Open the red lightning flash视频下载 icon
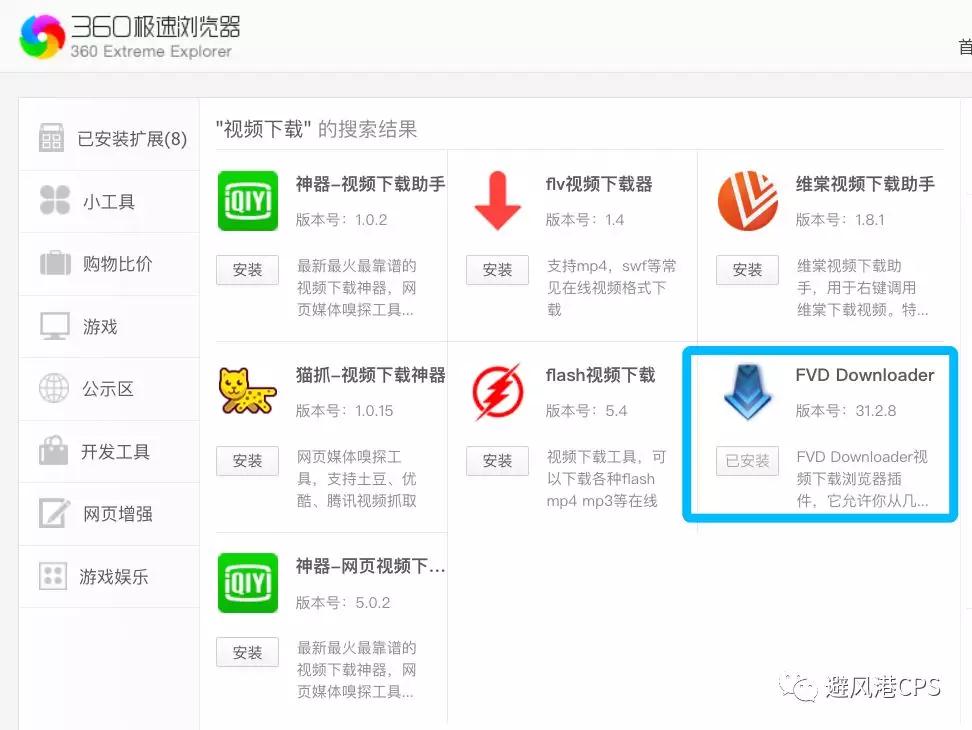The width and height of the screenshot is (972, 730). 497,392
